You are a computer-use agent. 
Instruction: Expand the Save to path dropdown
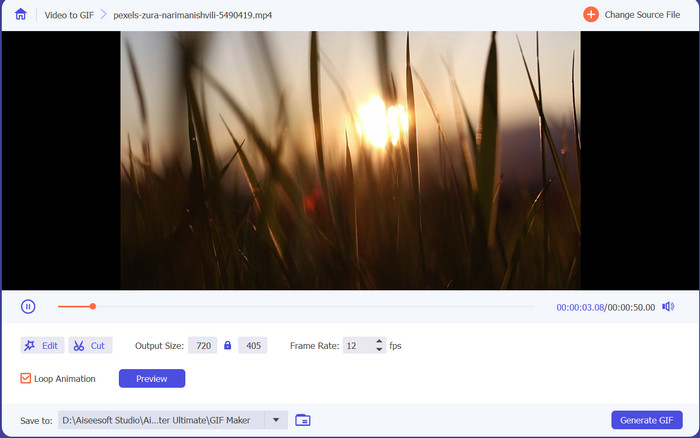276,420
